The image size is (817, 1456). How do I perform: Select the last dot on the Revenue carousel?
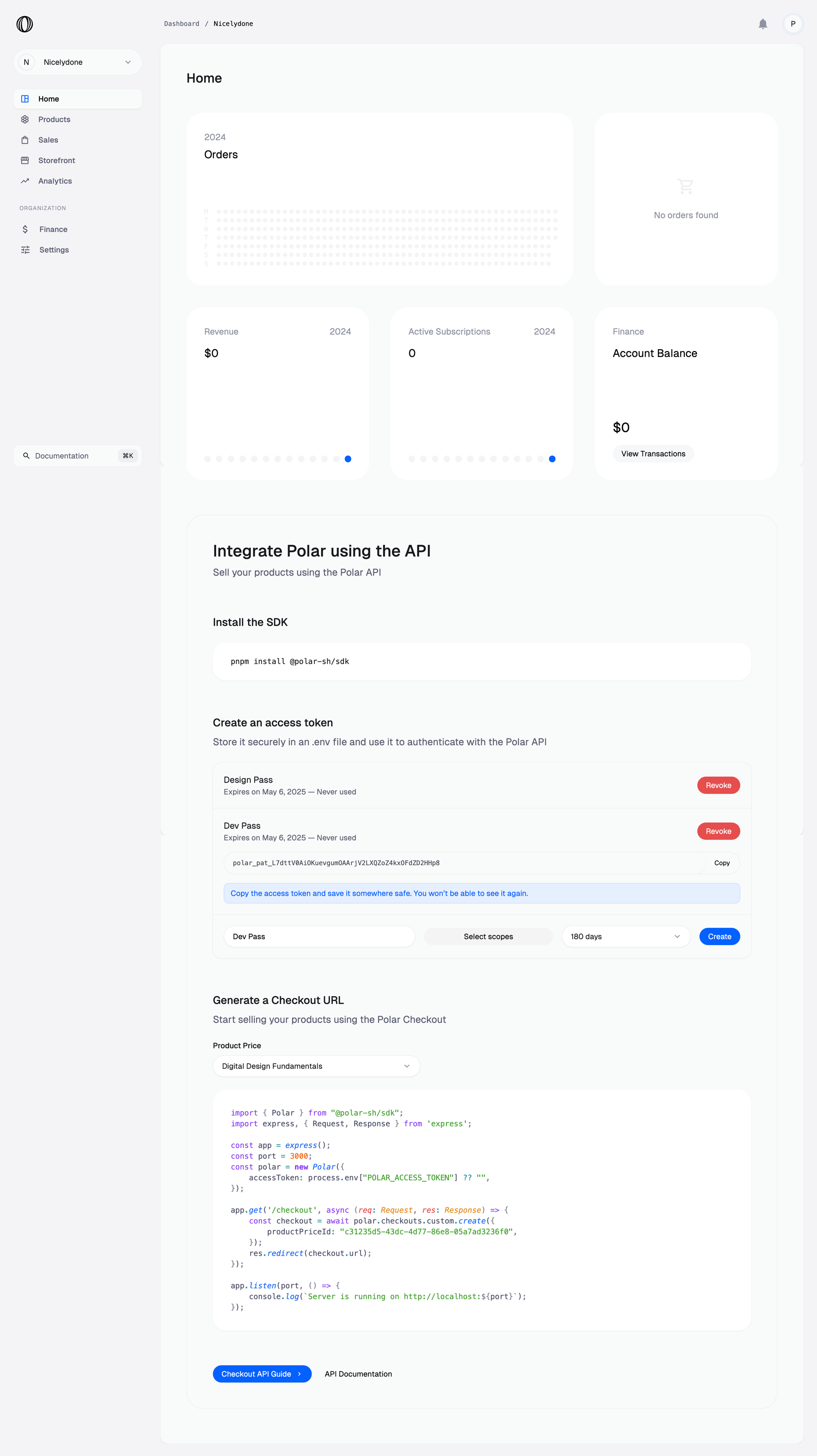tap(348, 459)
